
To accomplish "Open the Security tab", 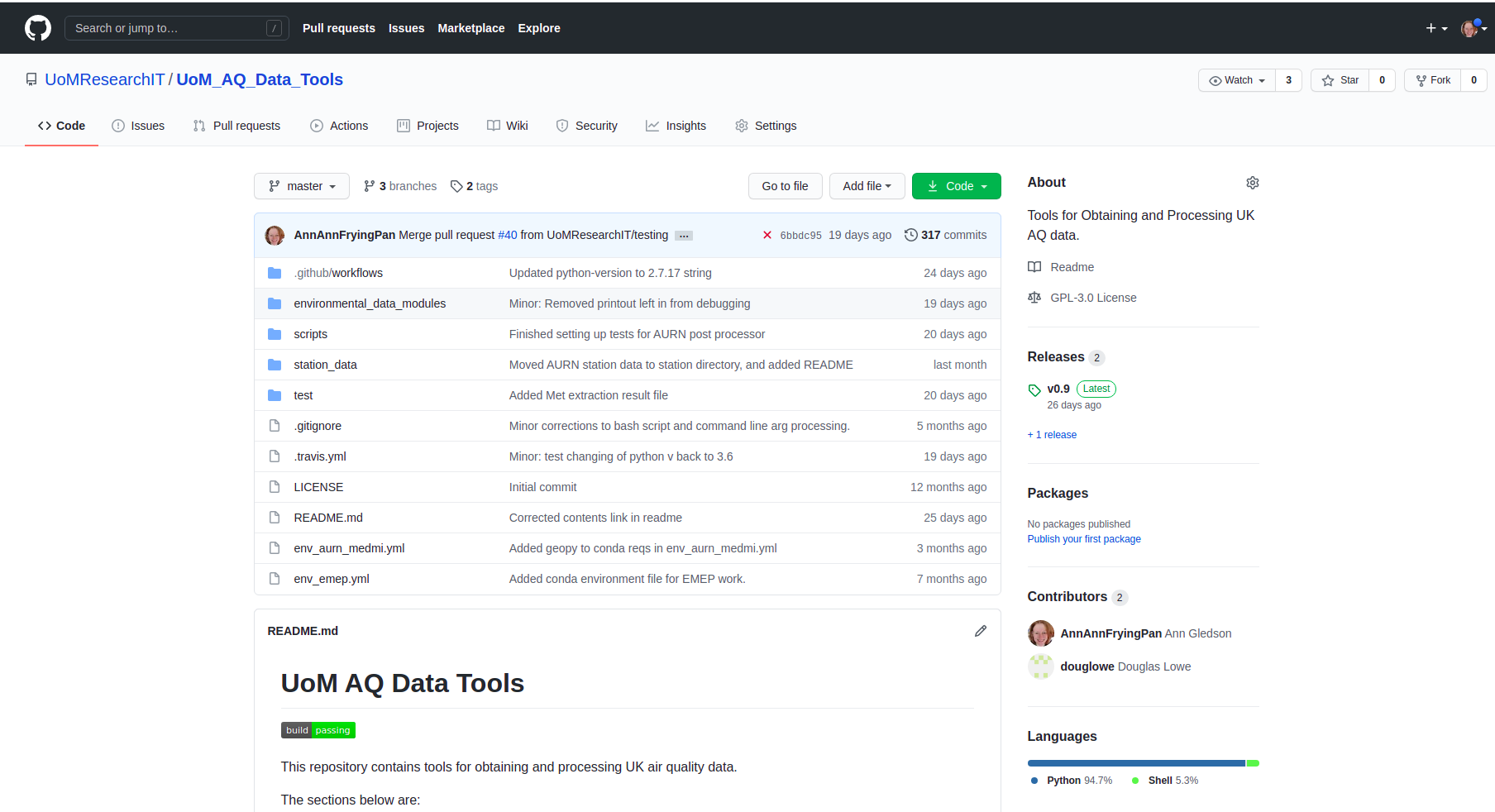I will [587, 126].
